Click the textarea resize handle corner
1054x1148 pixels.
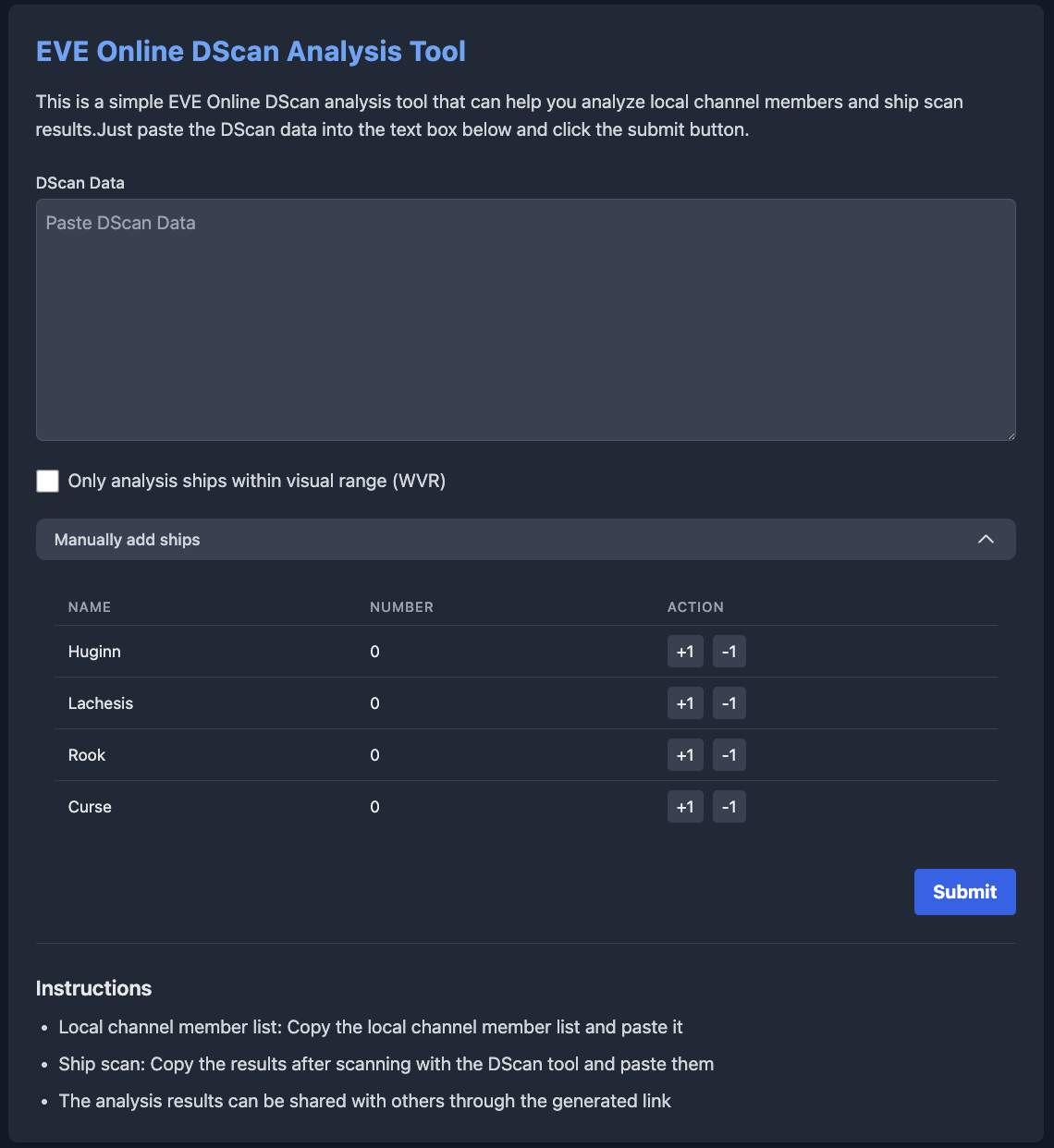point(1010,434)
